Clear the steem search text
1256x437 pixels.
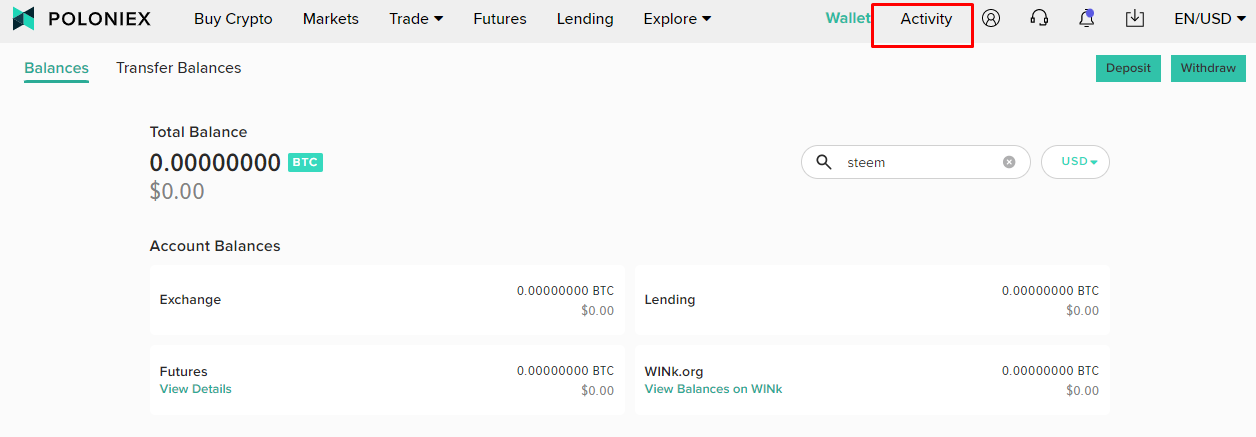[x=1009, y=162]
